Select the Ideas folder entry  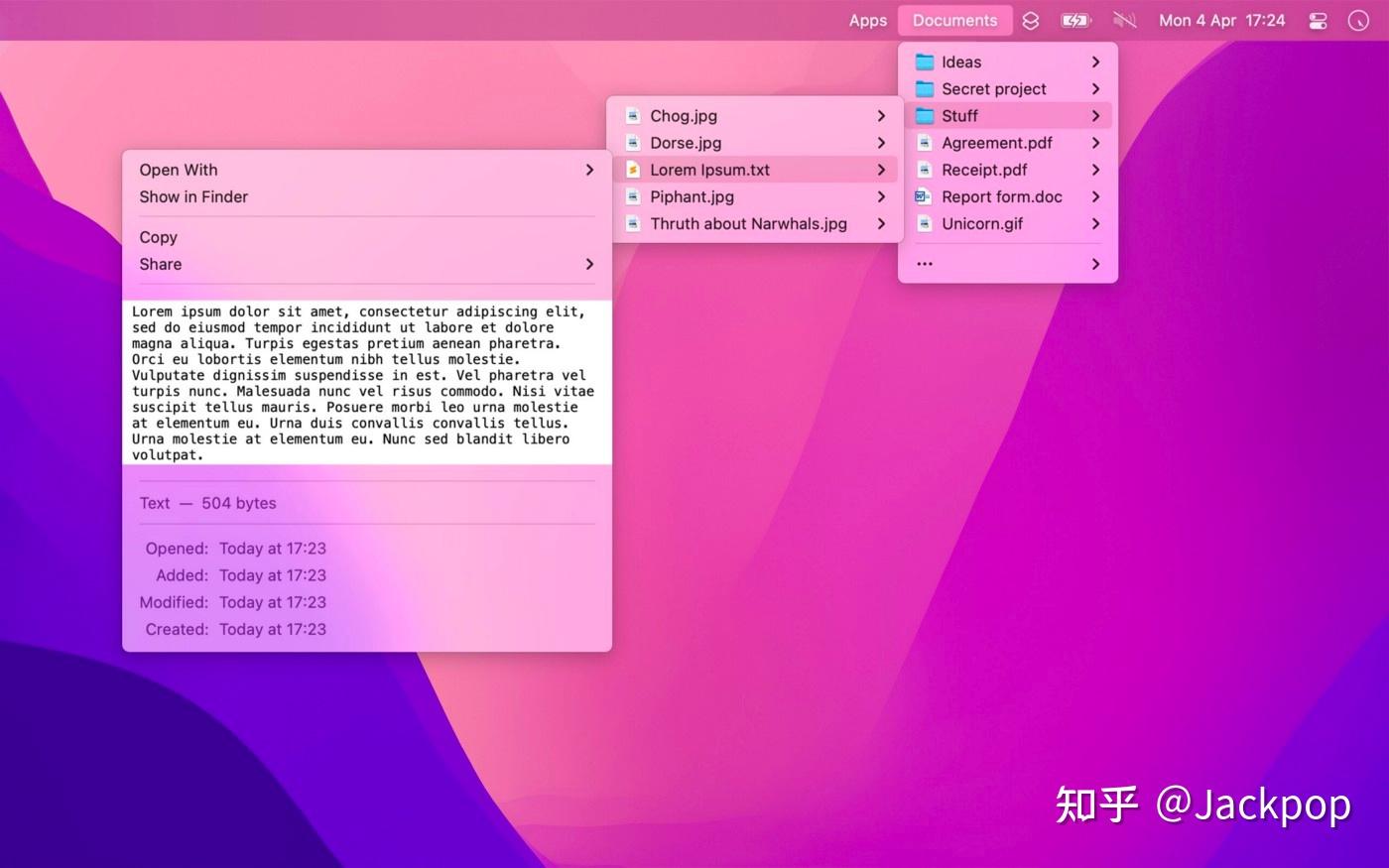1008,62
